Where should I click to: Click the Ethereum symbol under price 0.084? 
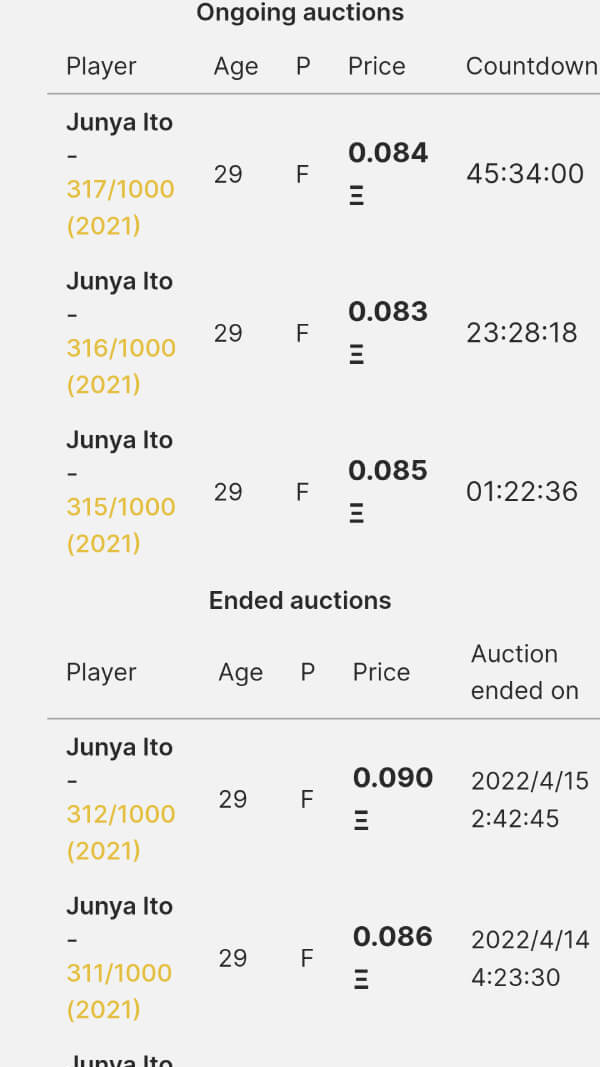click(357, 196)
